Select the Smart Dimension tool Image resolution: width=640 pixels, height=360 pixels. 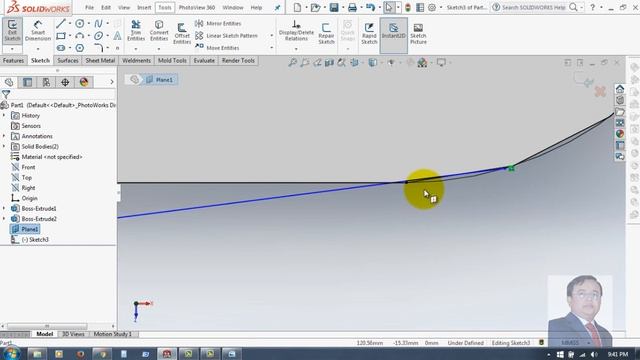tap(38, 31)
